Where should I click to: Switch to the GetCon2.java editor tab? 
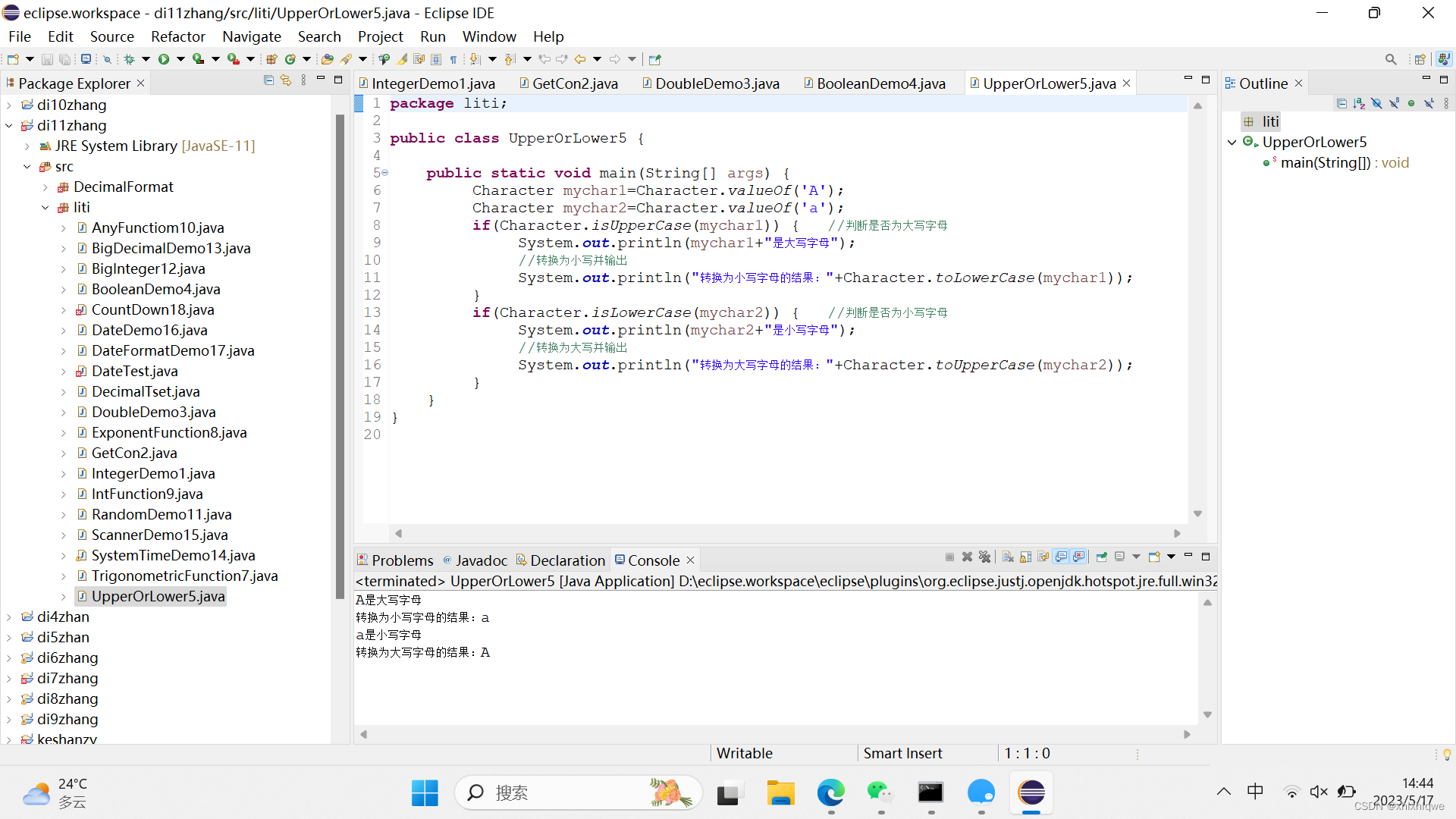point(574,83)
